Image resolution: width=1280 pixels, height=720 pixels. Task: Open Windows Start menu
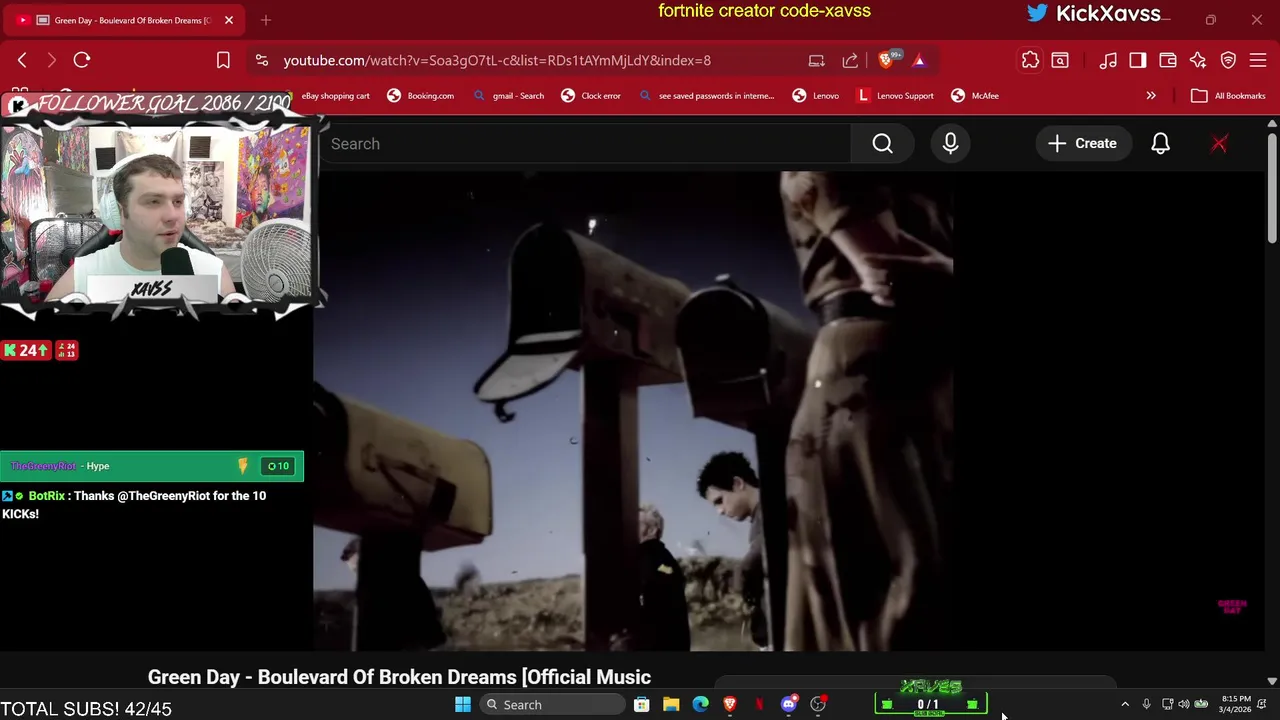tap(463, 705)
